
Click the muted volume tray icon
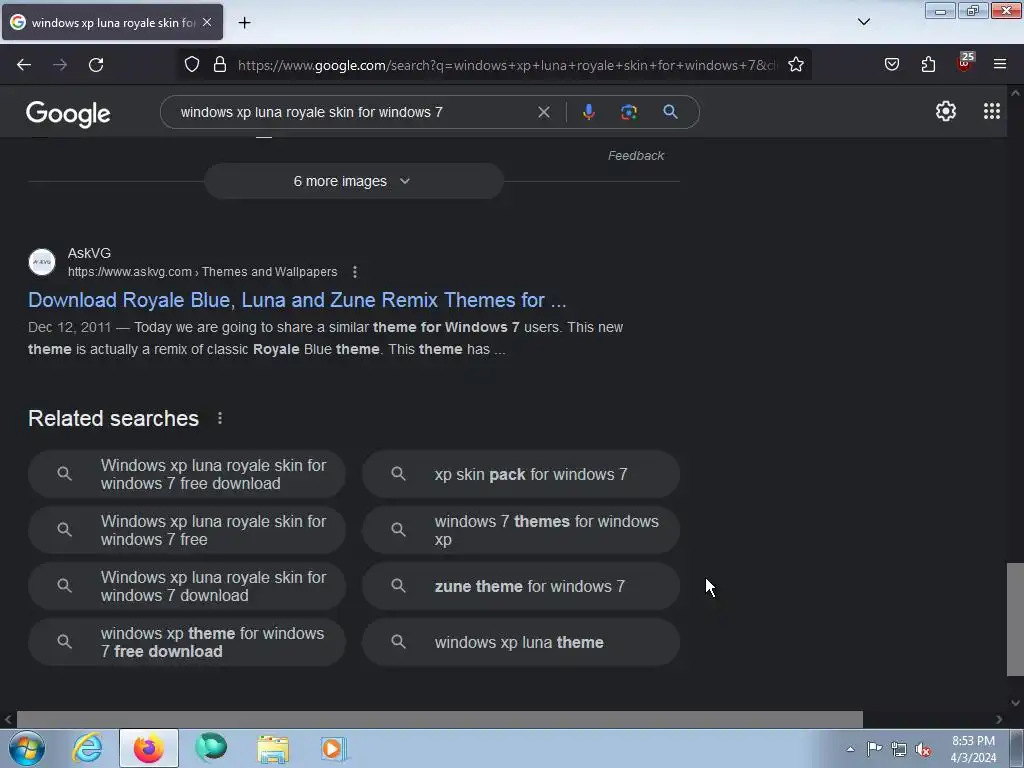(923, 749)
